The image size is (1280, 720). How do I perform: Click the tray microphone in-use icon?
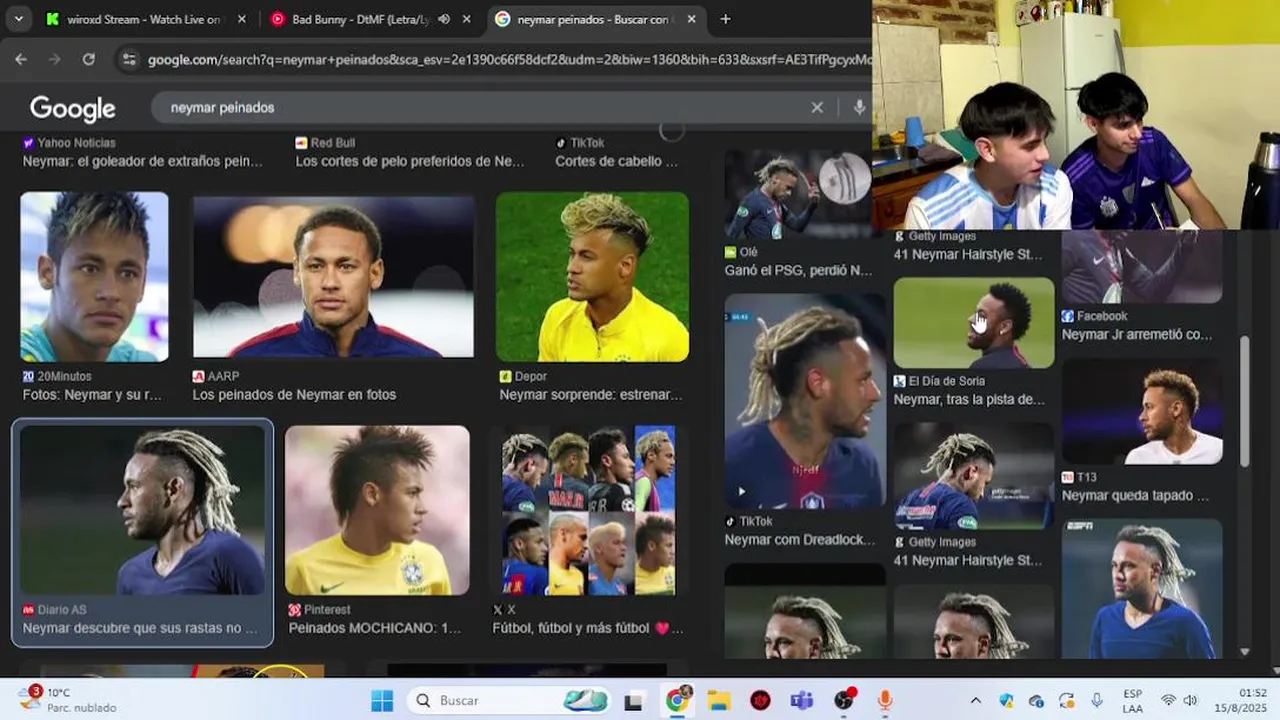click(x=1097, y=701)
